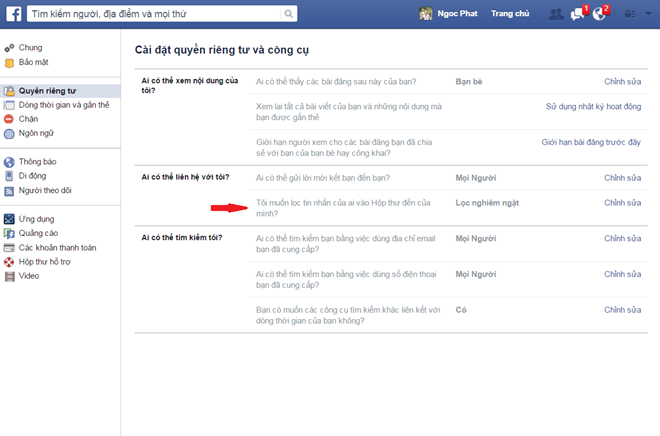Click Giới hạn bài đăng trước đây link

[x=591, y=142]
